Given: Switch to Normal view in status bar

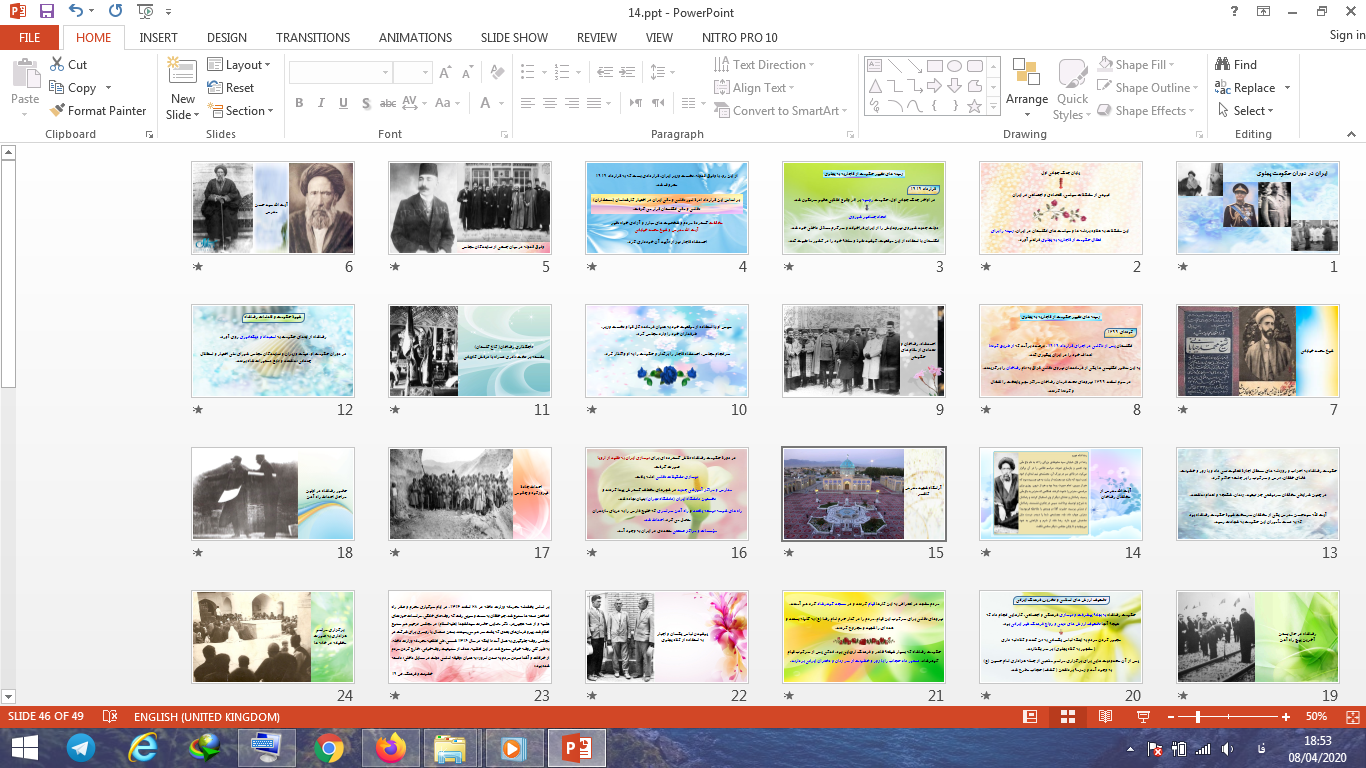Looking at the screenshot, I should coord(1030,717).
